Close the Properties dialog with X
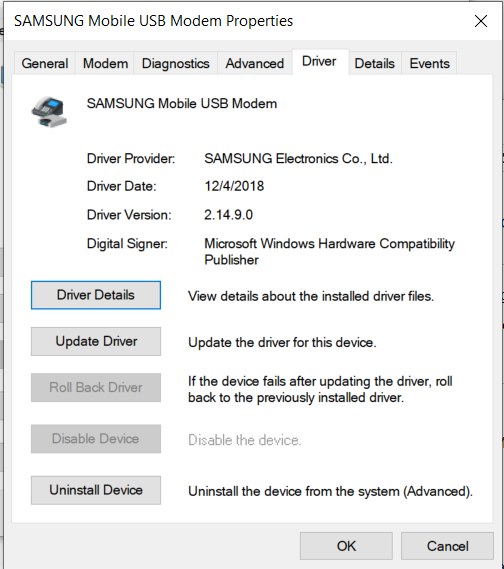The height and width of the screenshot is (569, 504). [481, 21]
